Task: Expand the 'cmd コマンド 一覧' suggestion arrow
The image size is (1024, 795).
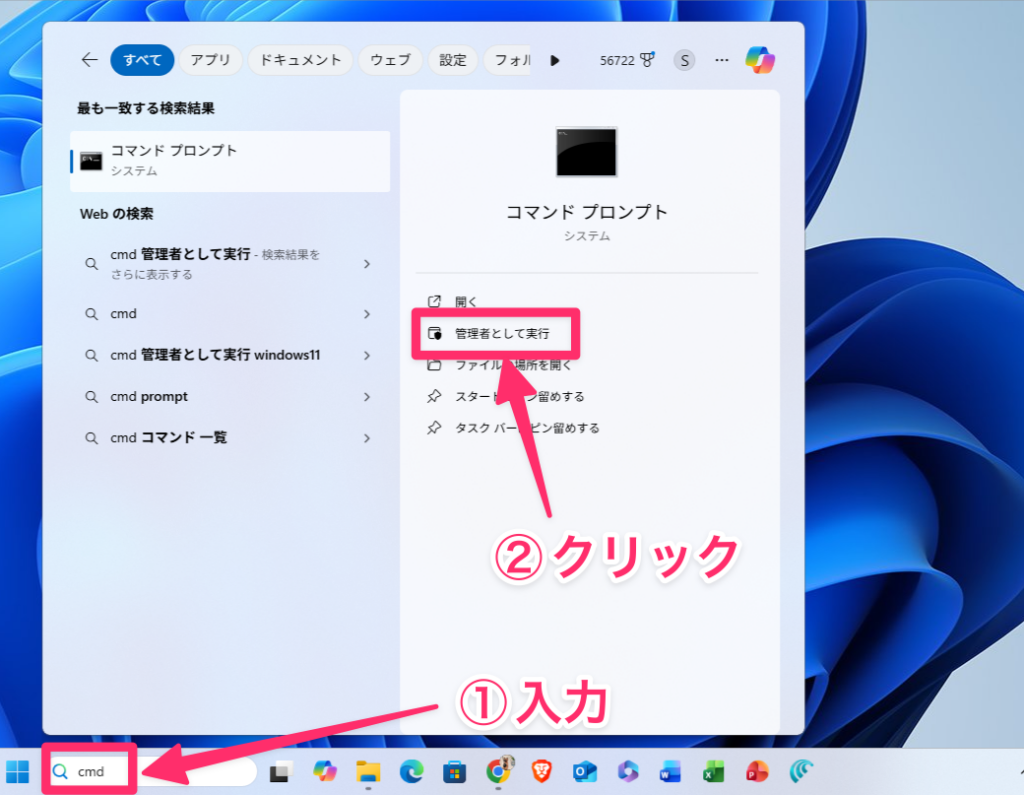Action: pyautogui.click(x=367, y=438)
